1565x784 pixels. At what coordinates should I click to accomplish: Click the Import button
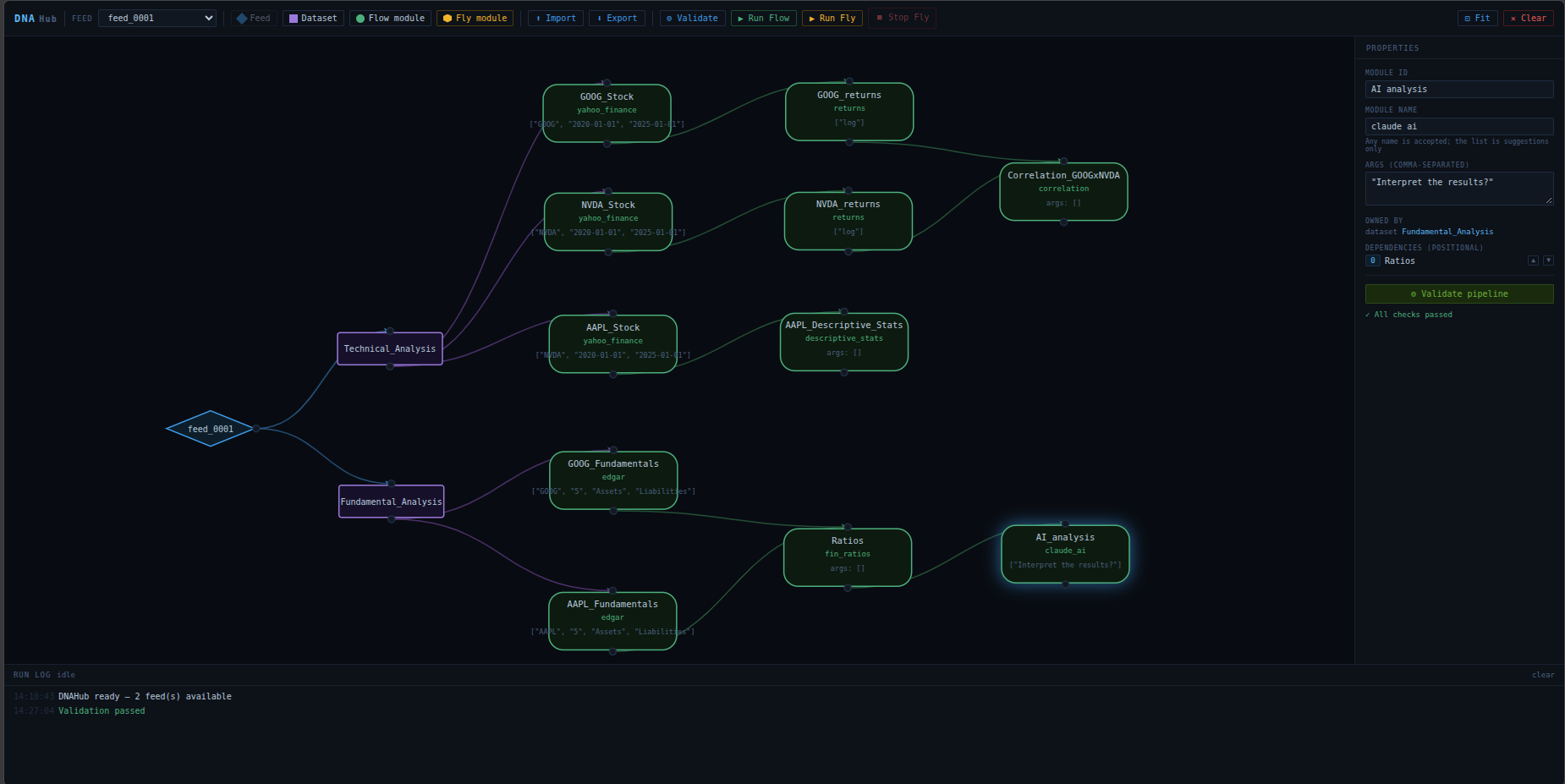556,18
